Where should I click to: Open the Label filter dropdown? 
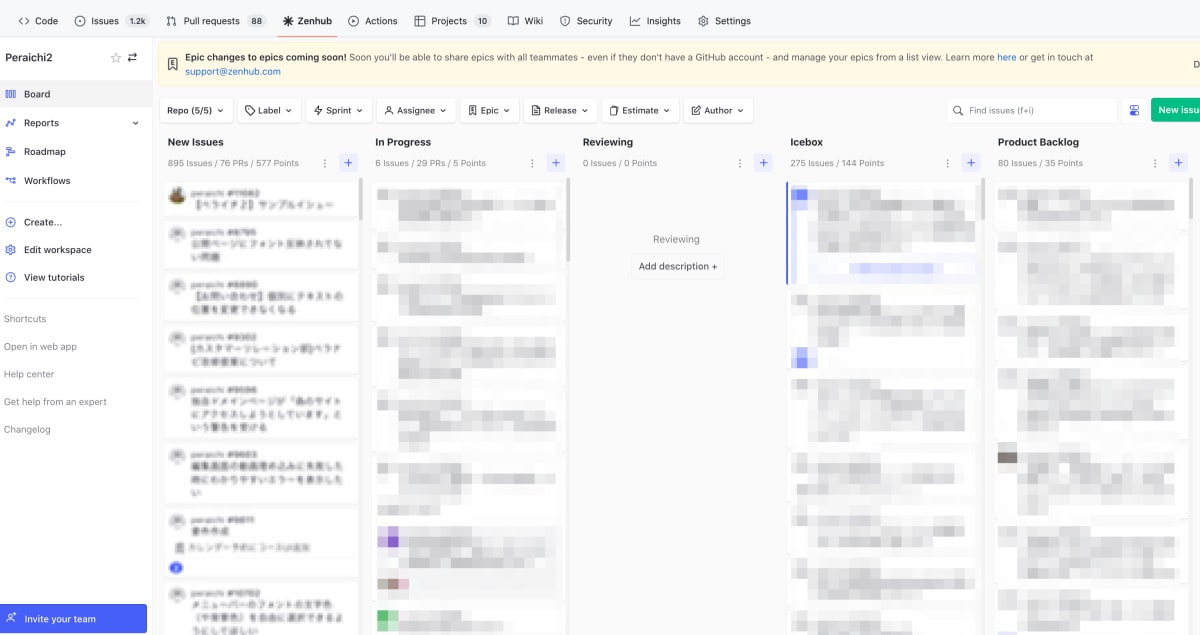tap(269, 111)
